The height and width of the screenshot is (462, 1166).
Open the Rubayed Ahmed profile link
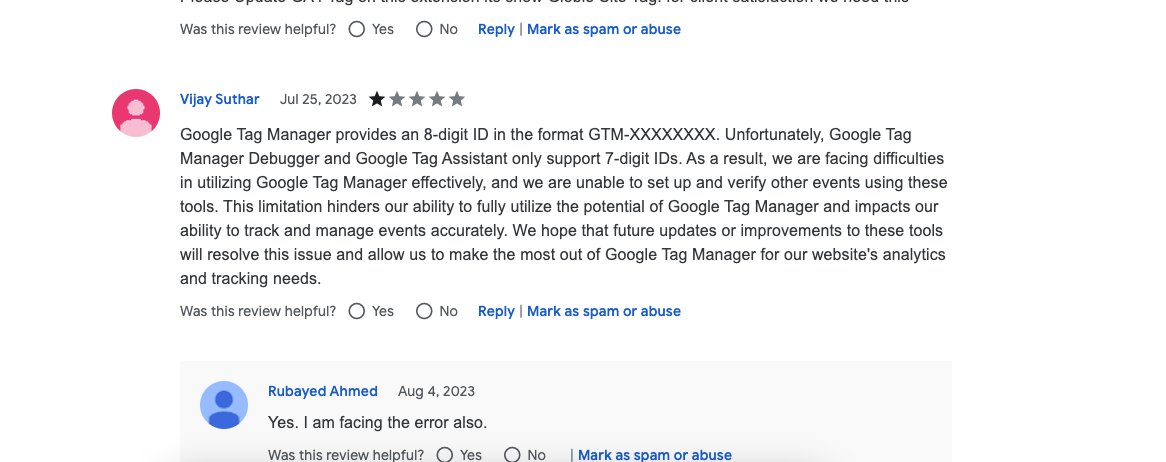(x=323, y=391)
